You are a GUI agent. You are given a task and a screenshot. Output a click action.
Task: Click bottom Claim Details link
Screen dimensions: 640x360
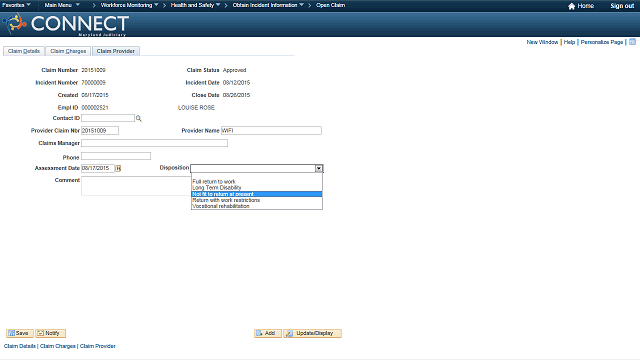pos(20,346)
